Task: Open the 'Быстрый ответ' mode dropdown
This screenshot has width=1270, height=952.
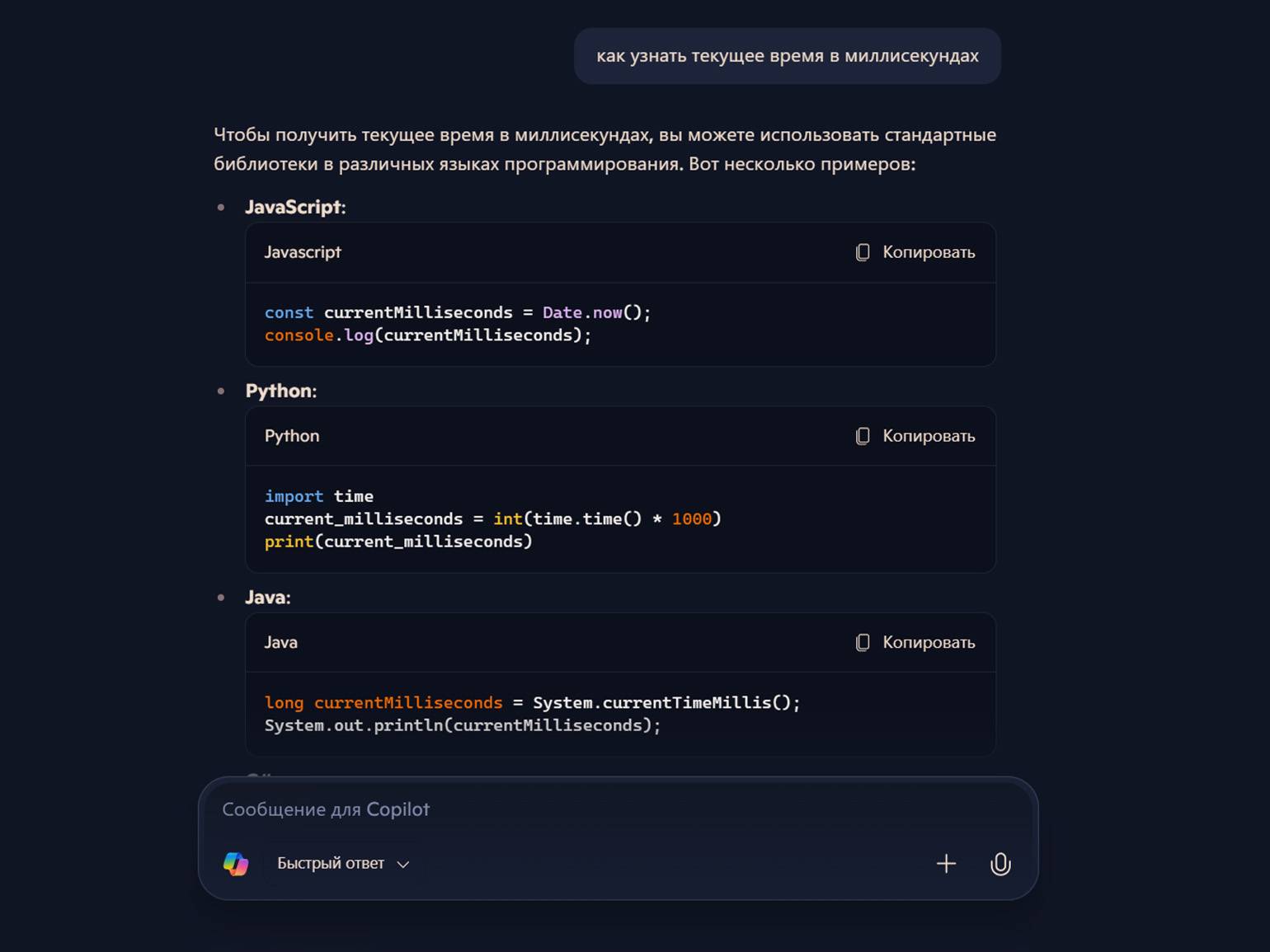Action: 331,863
